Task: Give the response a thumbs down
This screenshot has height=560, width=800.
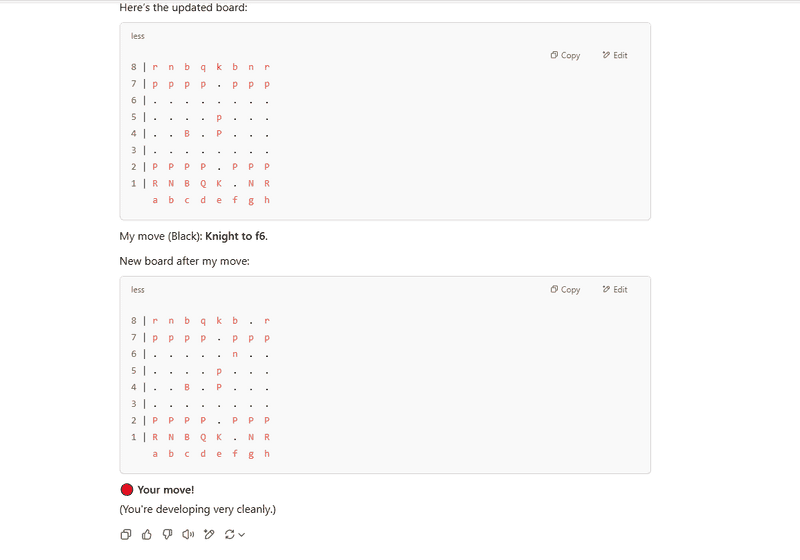Action: coord(167,534)
